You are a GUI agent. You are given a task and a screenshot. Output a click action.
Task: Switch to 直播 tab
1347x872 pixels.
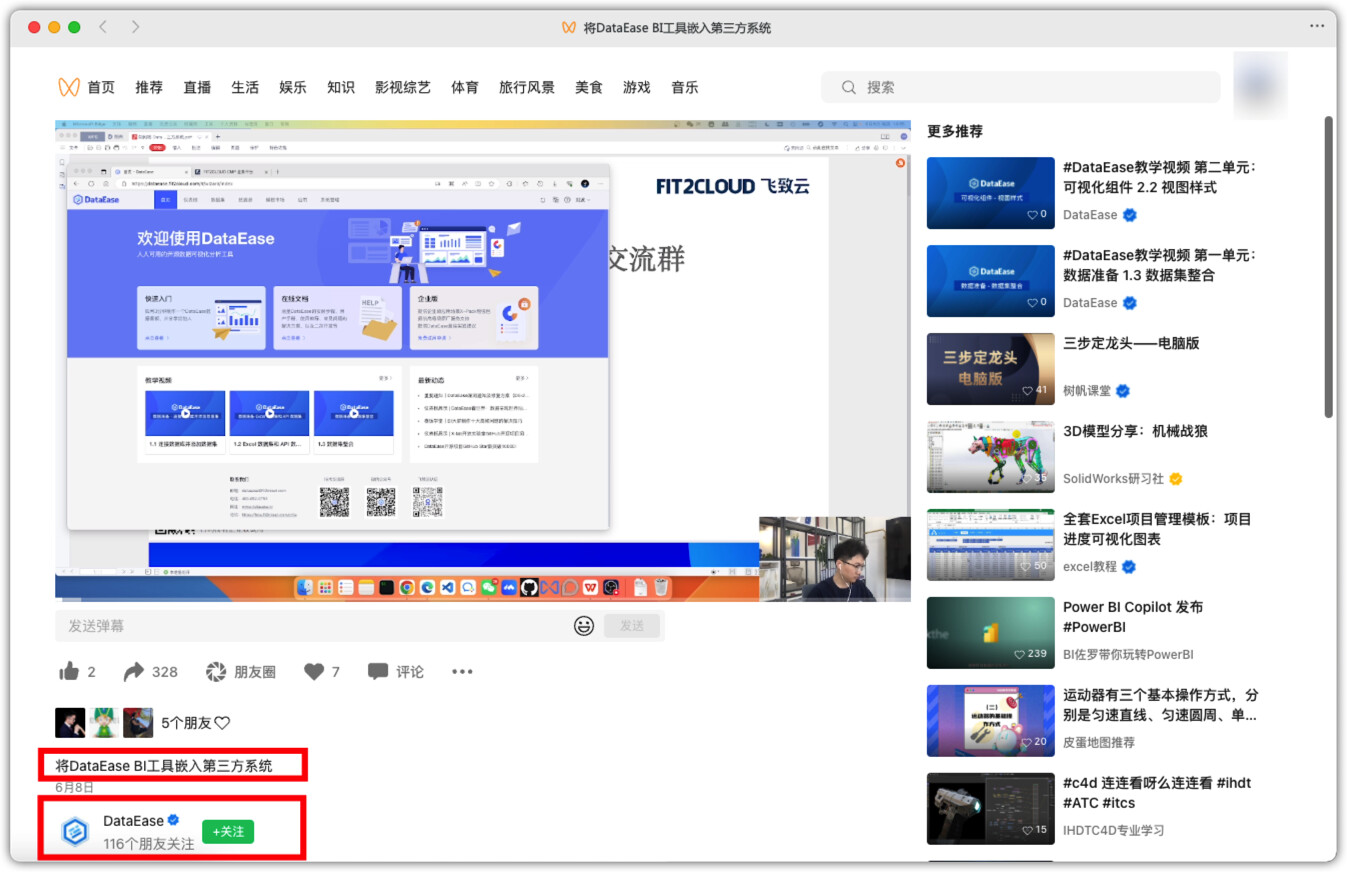(197, 87)
